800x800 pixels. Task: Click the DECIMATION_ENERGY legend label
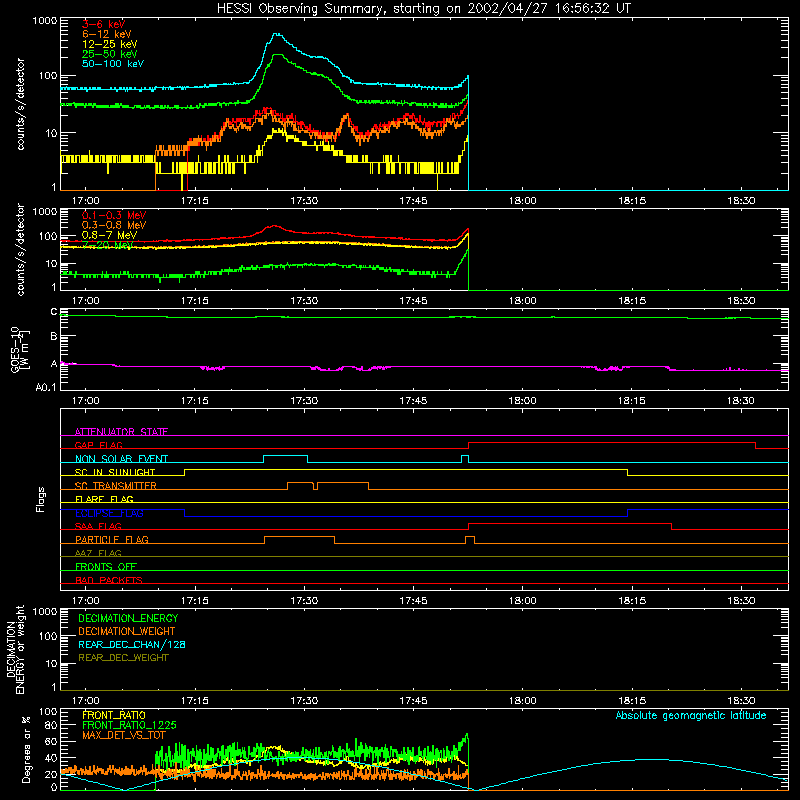(x=128, y=618)
